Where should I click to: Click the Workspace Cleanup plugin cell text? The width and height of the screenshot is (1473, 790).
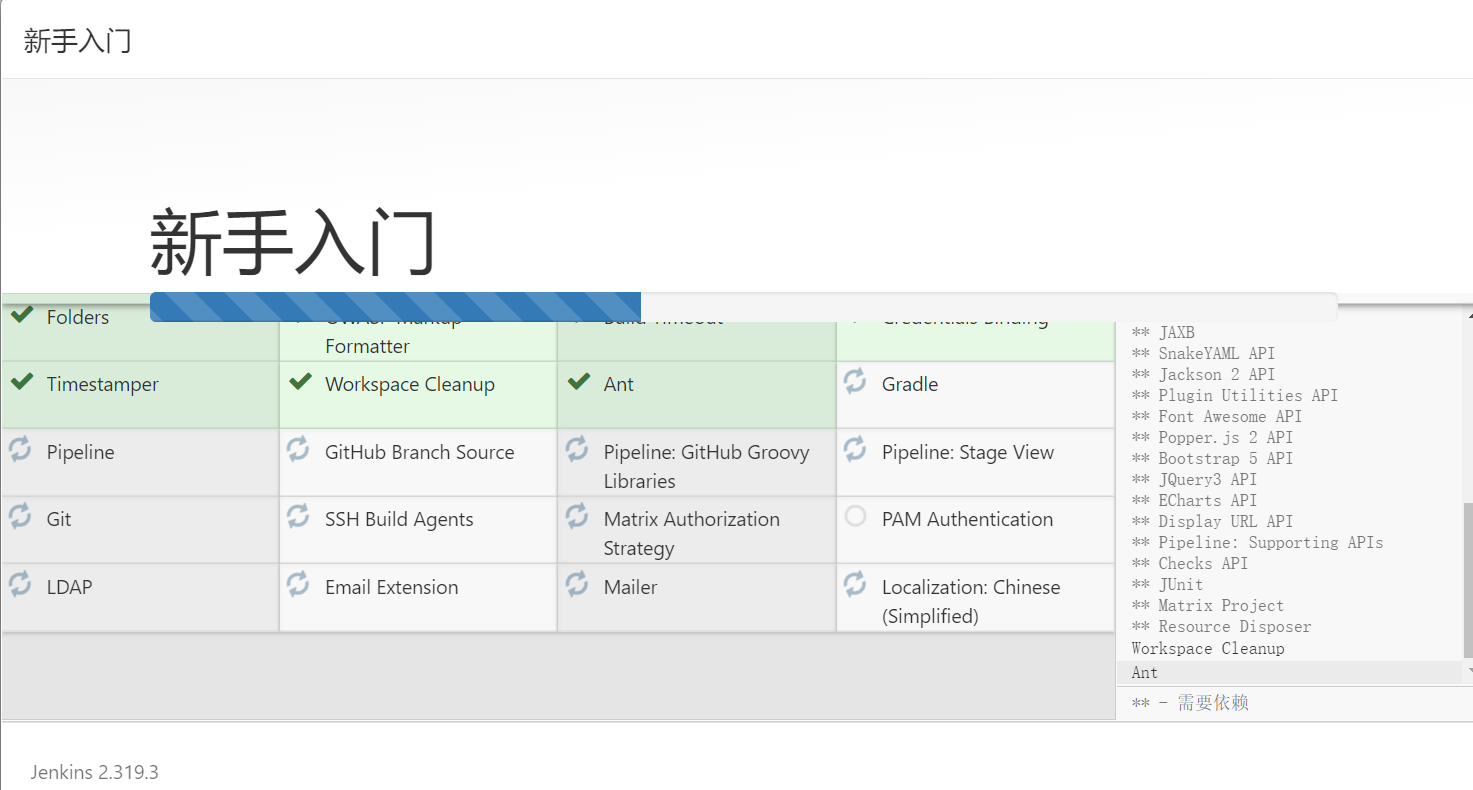tap(410, 384)
